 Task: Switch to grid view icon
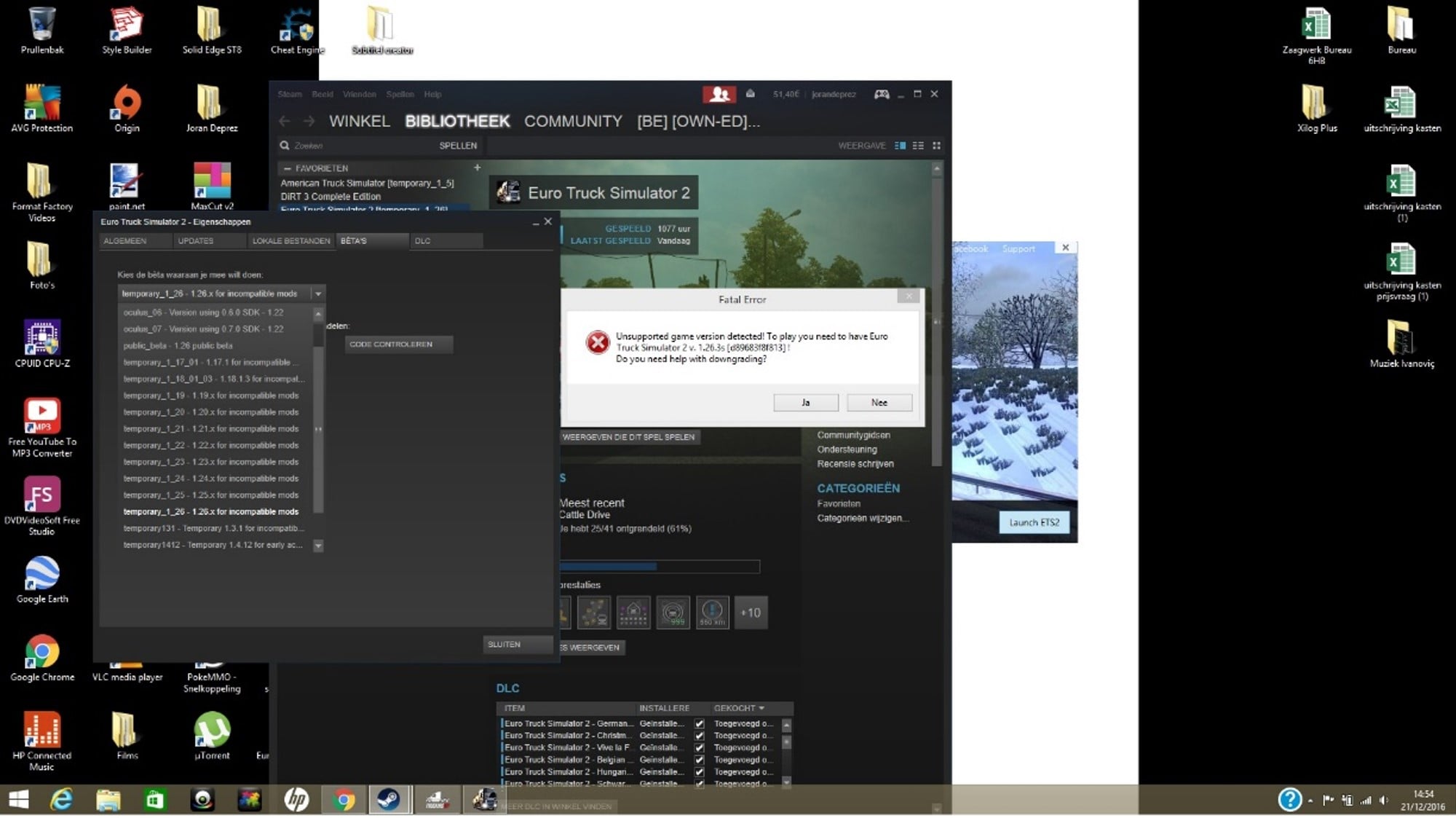(936, 146)
